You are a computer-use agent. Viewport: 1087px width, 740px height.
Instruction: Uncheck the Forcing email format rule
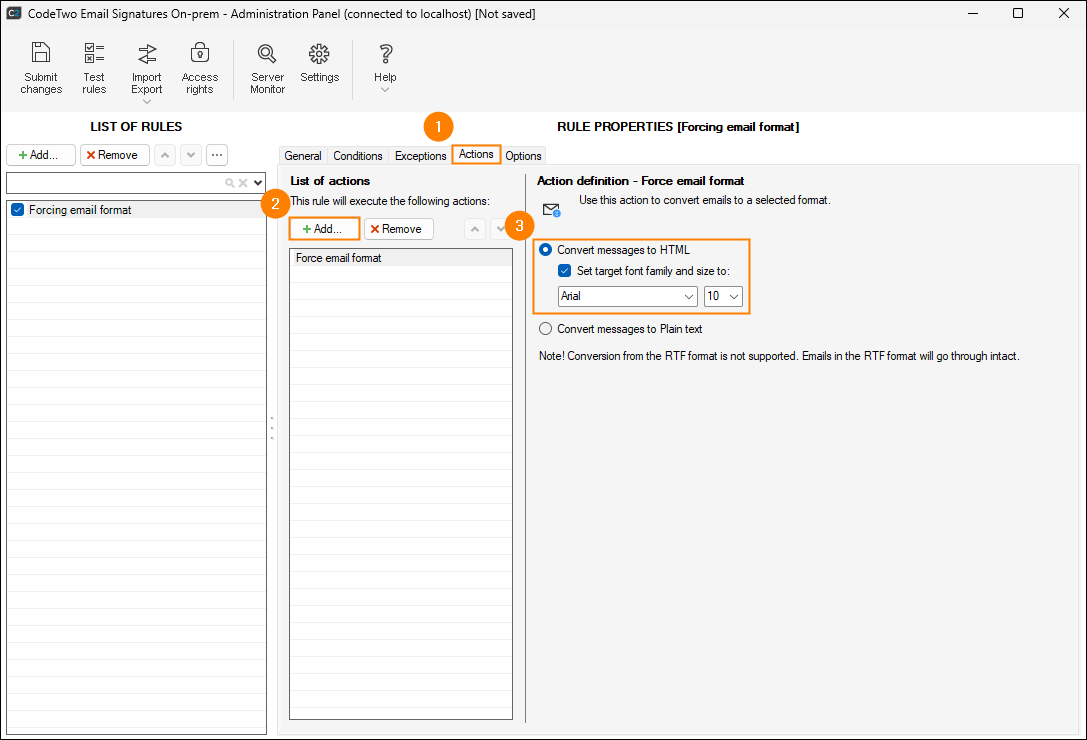(x=17, y=210)
